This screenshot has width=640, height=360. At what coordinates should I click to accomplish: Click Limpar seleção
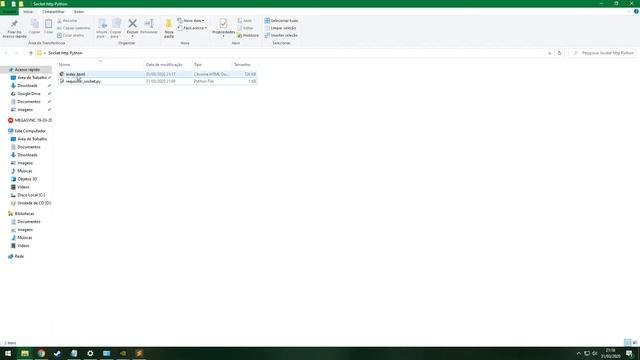click(x=280, y=28)
